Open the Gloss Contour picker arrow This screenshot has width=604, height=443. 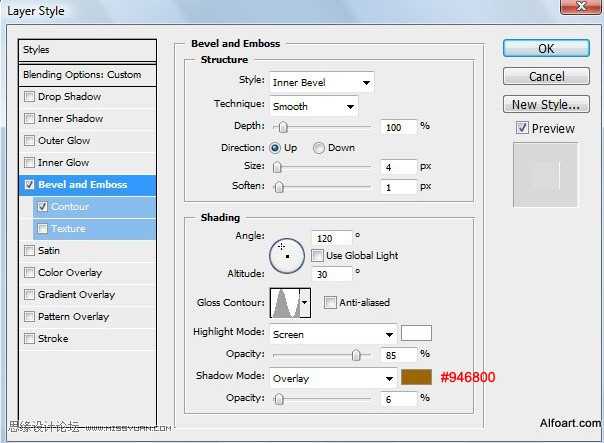point(304,302)
